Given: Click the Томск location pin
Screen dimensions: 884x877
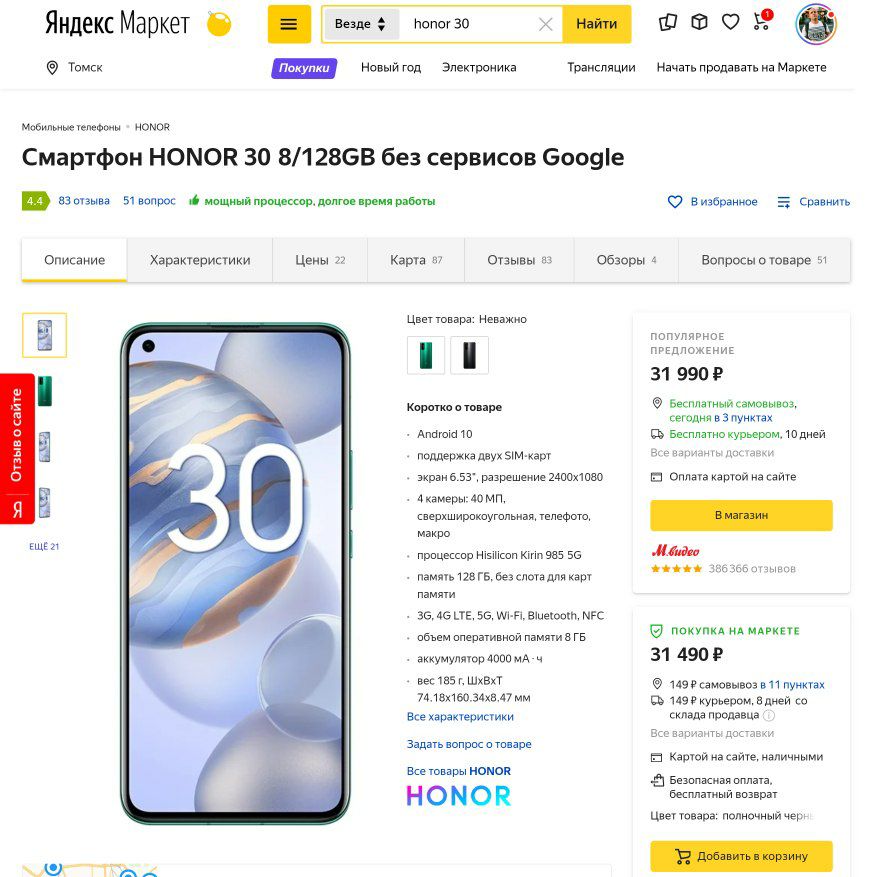Looking at the screenshot, I should (x=52, y=68).
